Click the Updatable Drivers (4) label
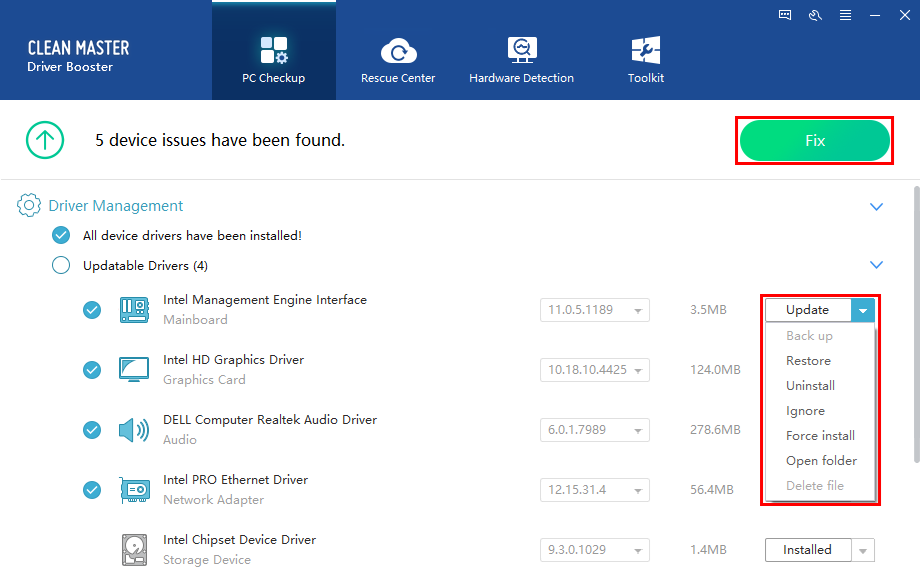The width and height of the screenshot is (920, 580). click(x=146, y=266)
